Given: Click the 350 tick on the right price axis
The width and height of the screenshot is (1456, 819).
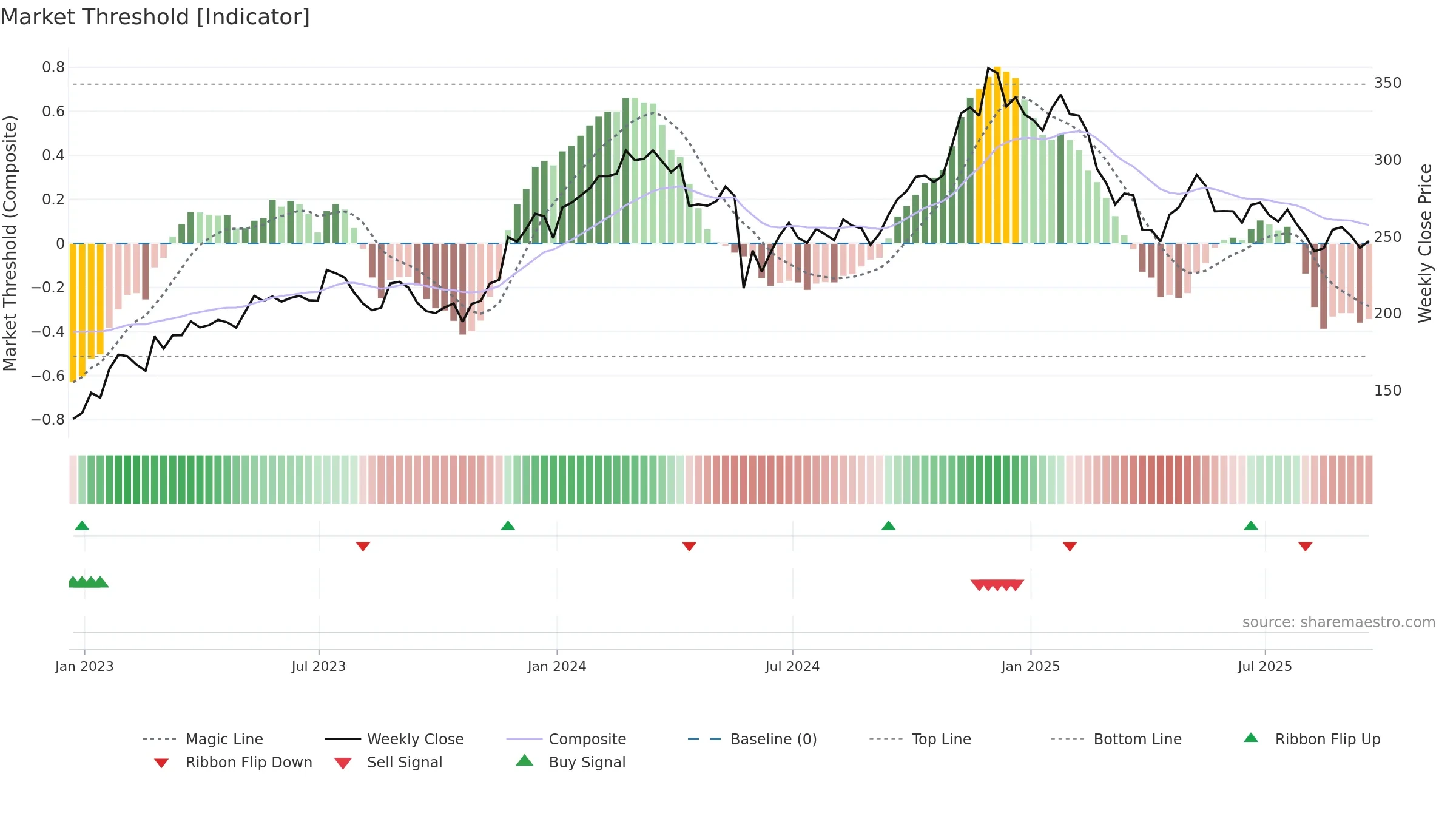Looking at the screenshot, I should [x=1388, y=83].
